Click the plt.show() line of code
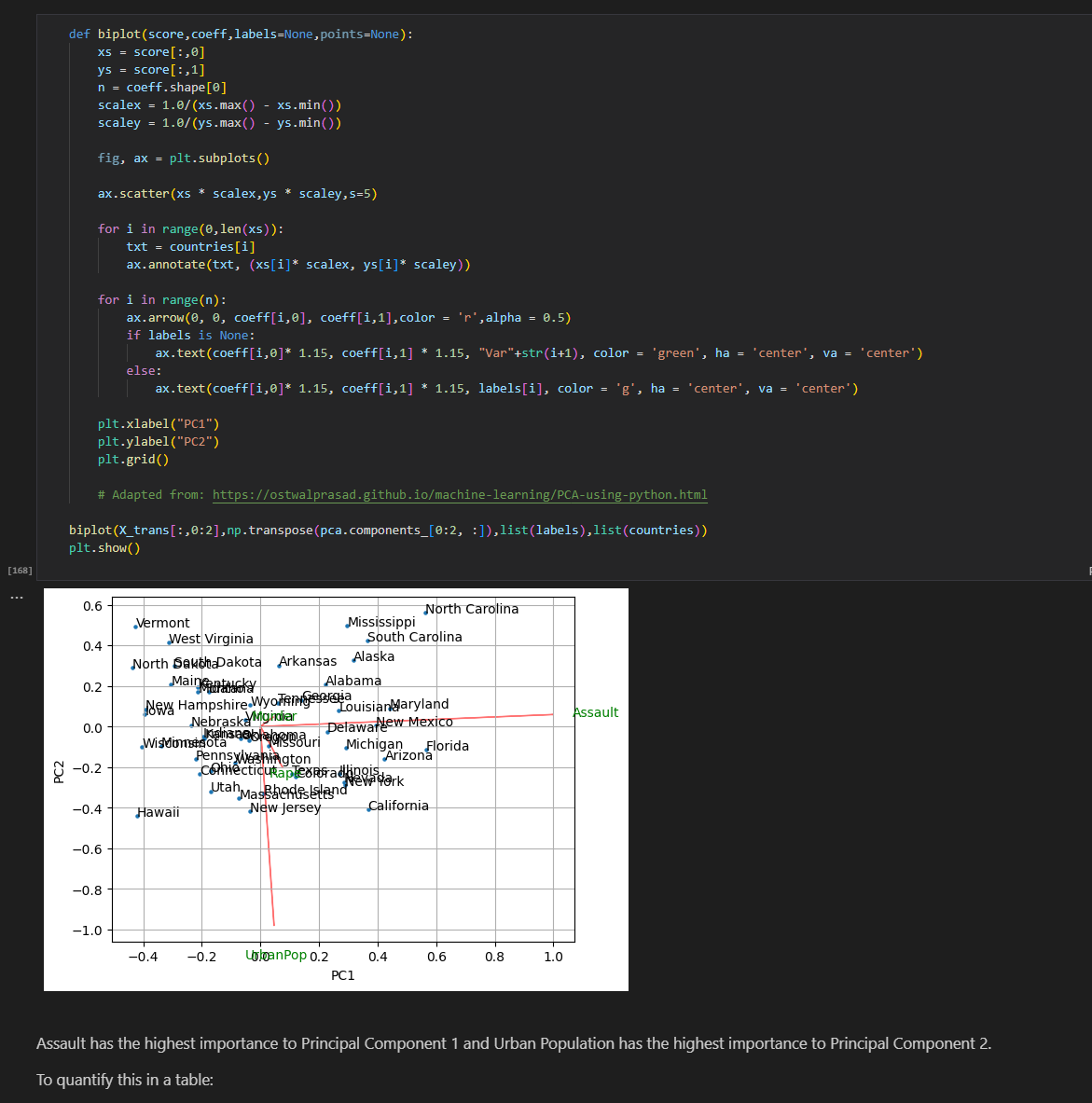 103,547
